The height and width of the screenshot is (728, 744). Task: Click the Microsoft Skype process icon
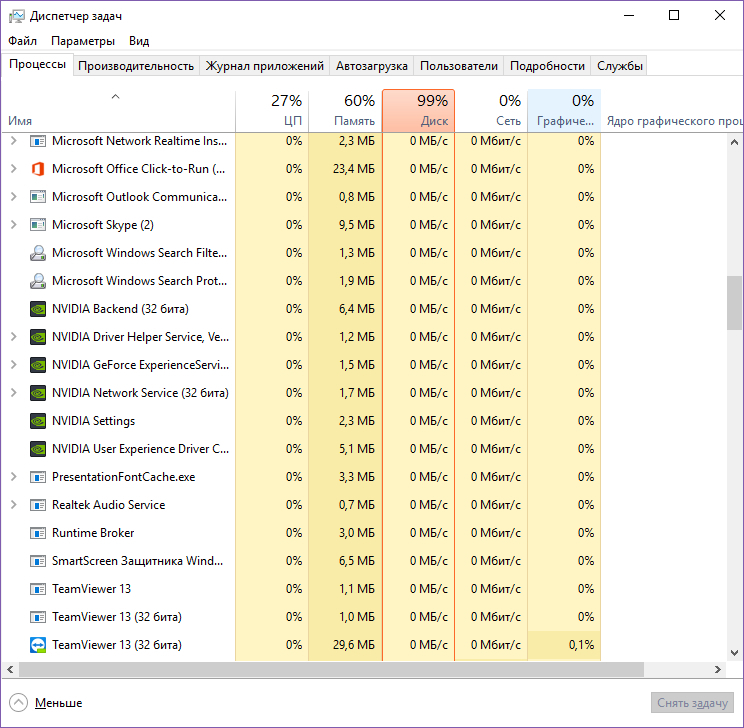[39, 225]
